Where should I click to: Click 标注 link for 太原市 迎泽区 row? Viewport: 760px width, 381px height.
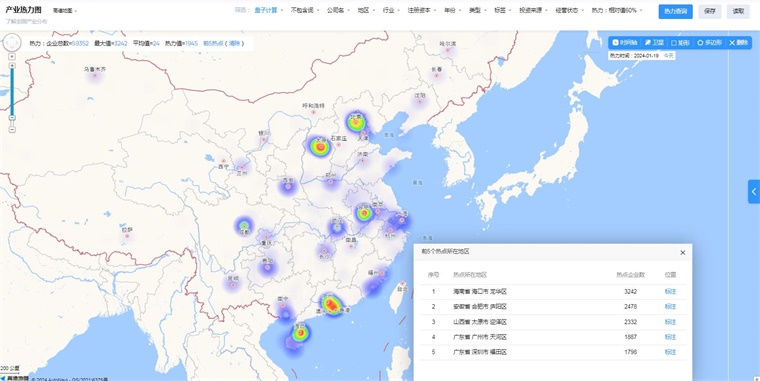[x=670, y=322]
